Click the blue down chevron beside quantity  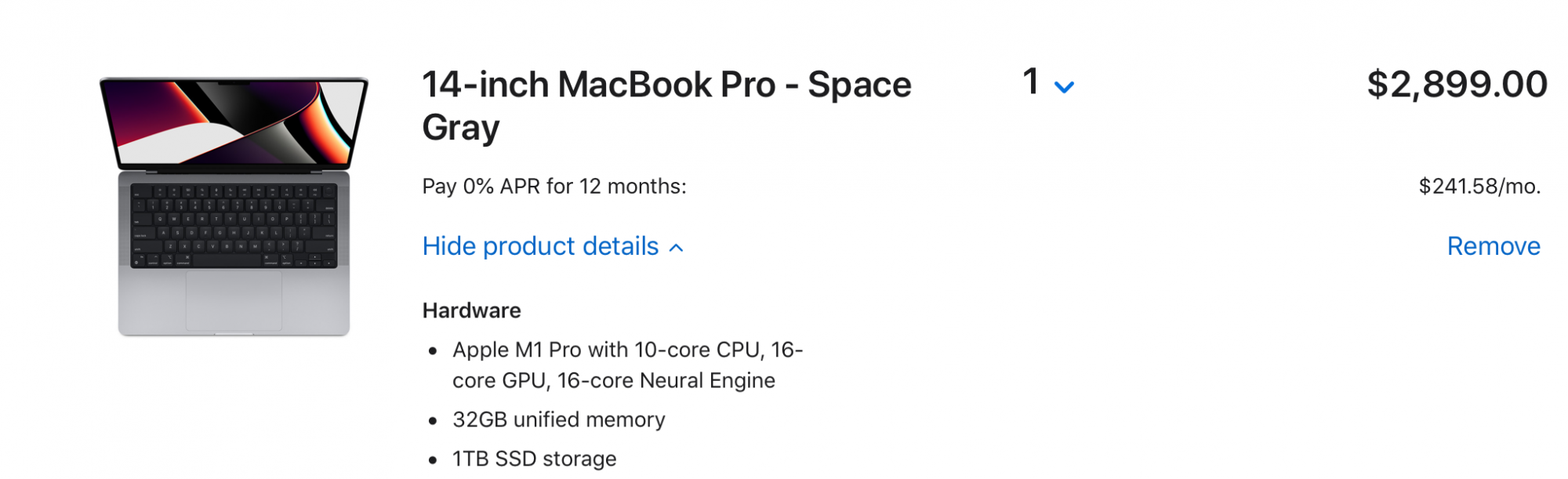pos(1064,87)
